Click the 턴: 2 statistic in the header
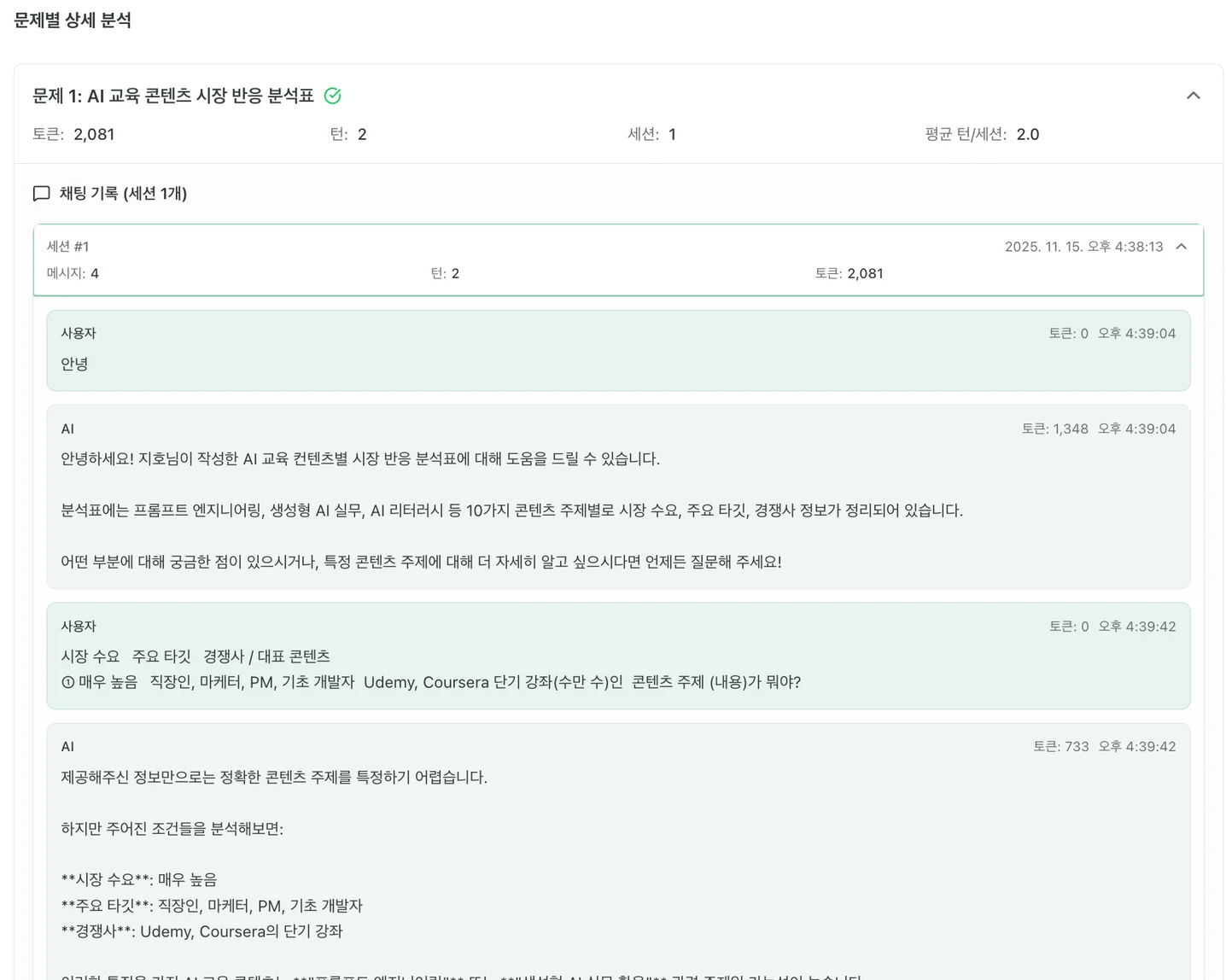Screen dimensions: 1226x980 pos(349,134)
